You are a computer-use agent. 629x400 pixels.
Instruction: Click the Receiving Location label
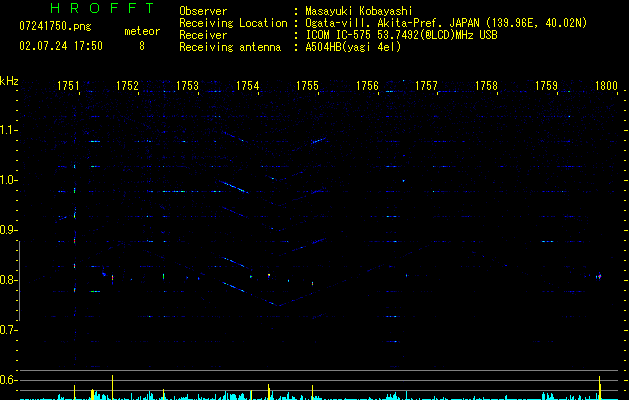coord(233,23)
